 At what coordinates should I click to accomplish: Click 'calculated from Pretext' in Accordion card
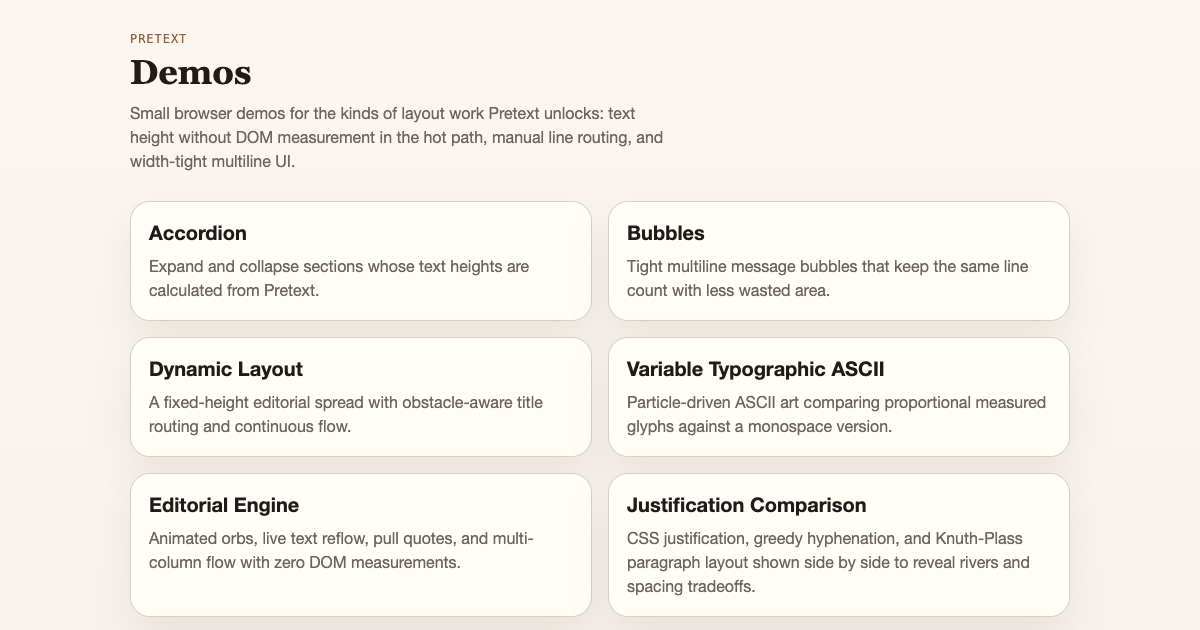click(x=234, y=291)
